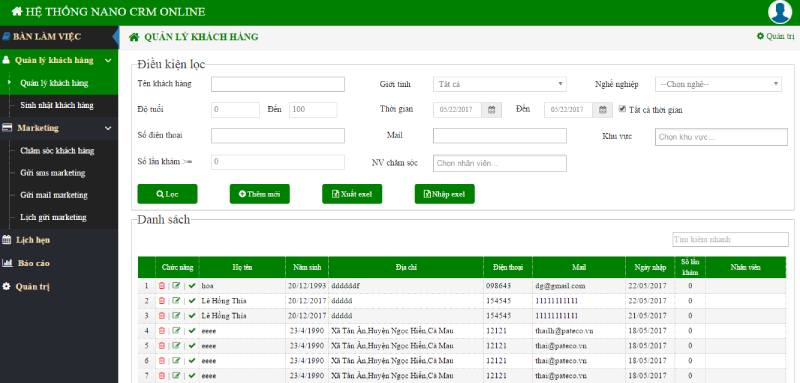Focus the Số lần khám >= input field
The height and width of the screenshot is (383, 800).
[278, 162]
